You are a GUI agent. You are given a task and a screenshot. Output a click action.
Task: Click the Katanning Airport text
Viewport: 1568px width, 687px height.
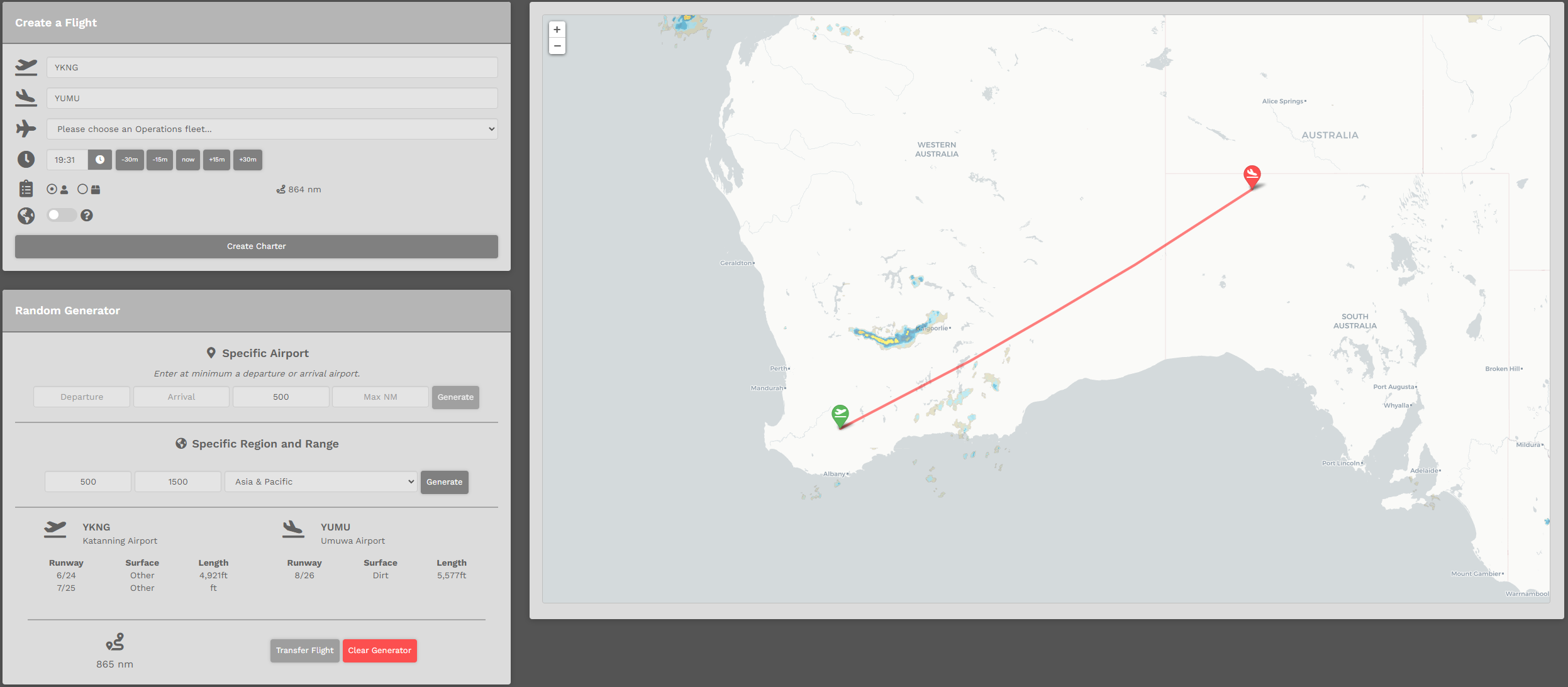pos(120,541)
